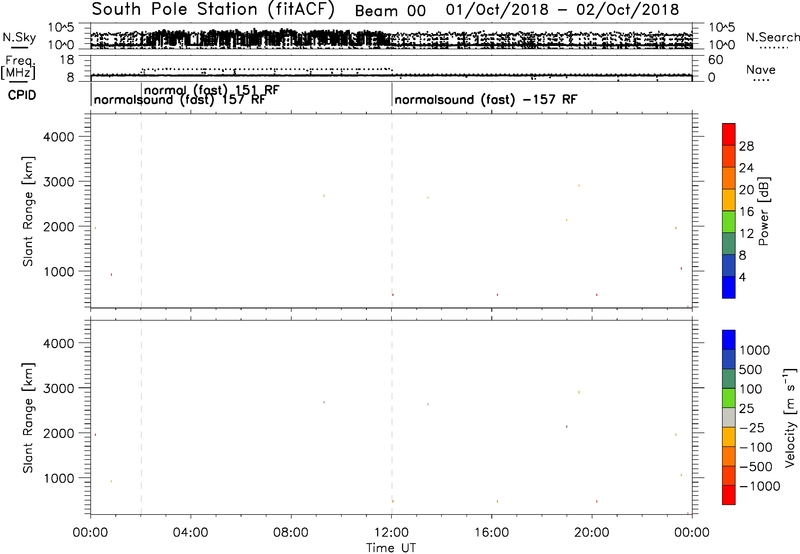Click the '20:00' time tick label

click(x=592, y=533)
